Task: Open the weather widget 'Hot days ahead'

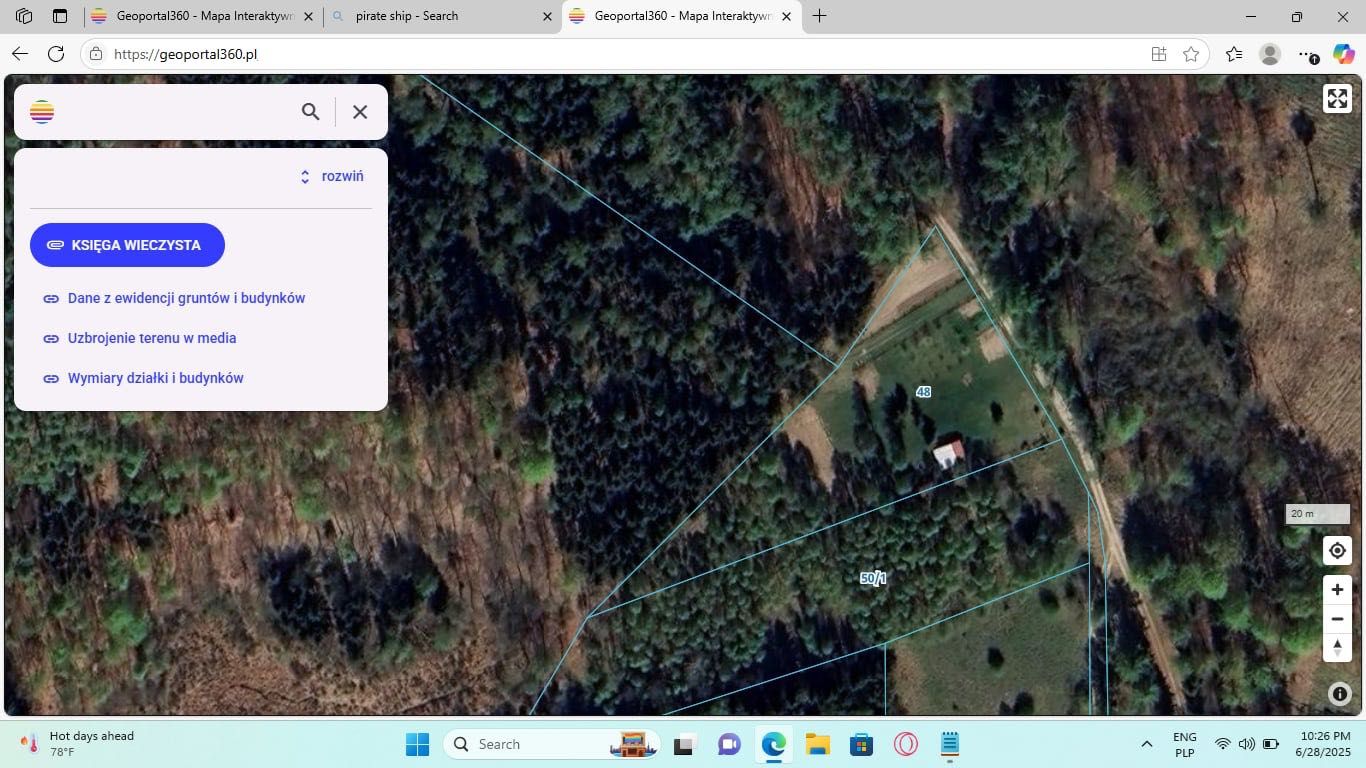Action: click(x=78, y=744)
